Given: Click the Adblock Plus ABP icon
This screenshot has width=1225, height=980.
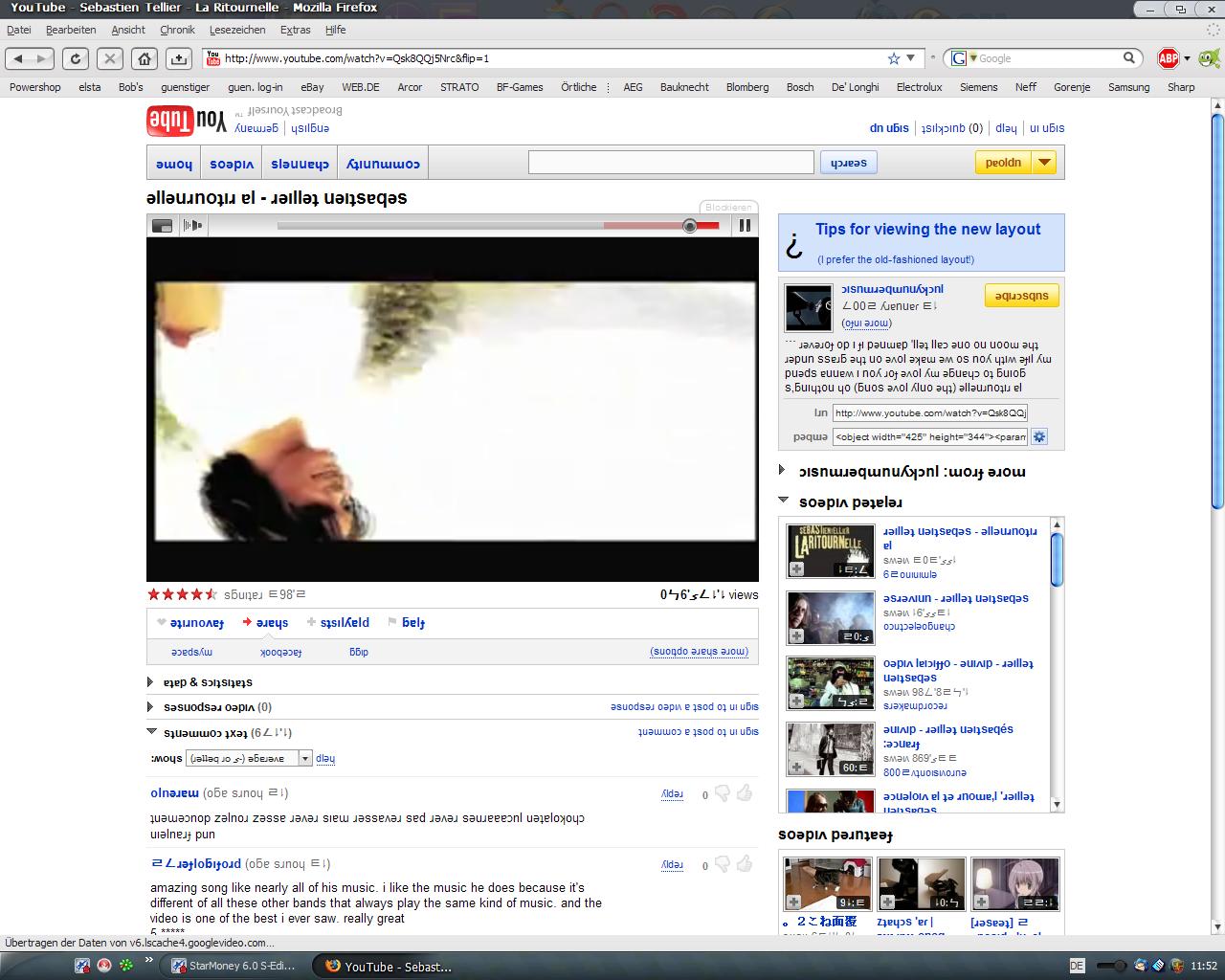Looking at the screenshot, I should 1169,58.
